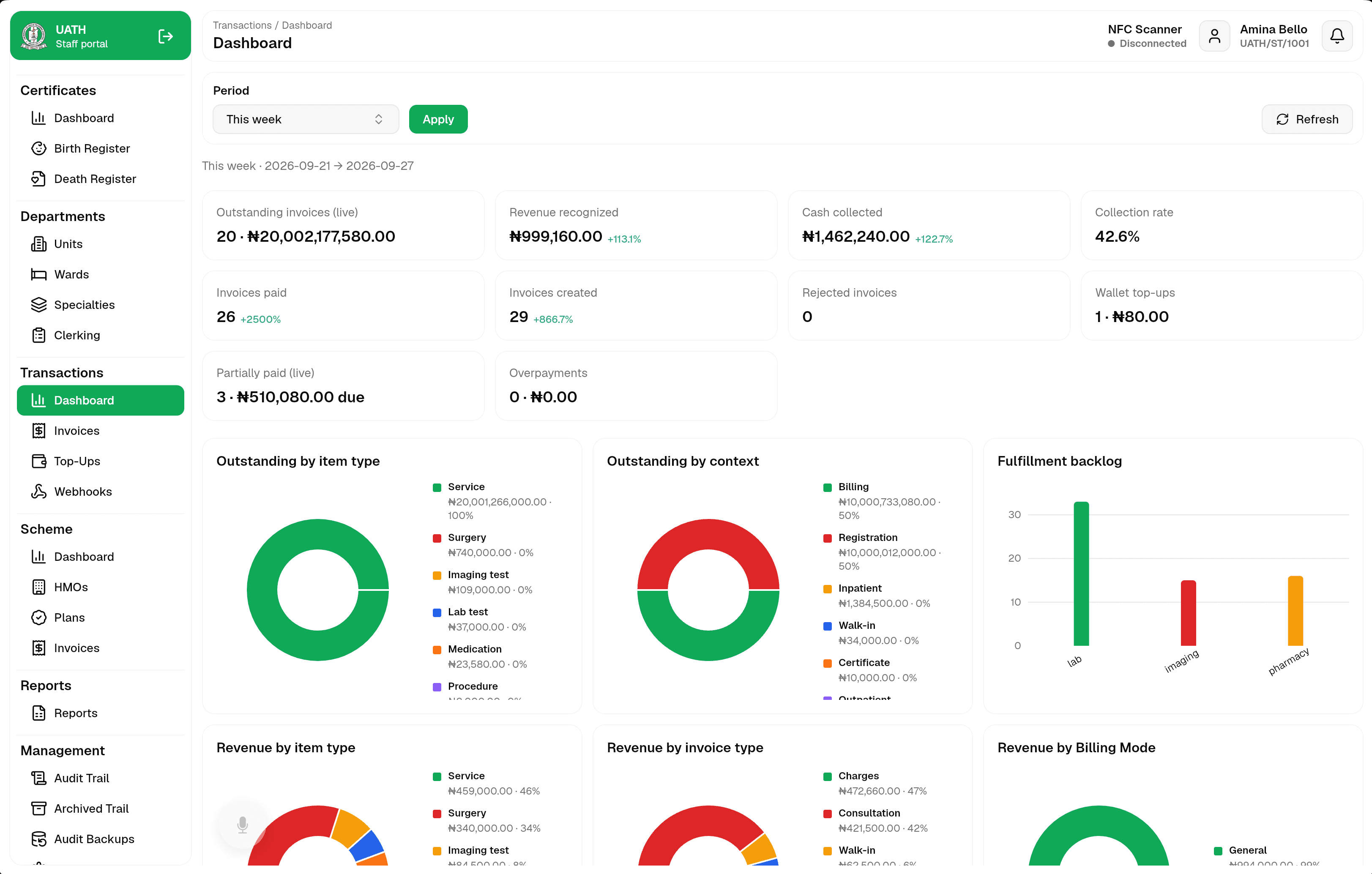Click the Webhooks icon
Image resolution: width=1372 pixels, height=874 pixels.
pos(39,491)
